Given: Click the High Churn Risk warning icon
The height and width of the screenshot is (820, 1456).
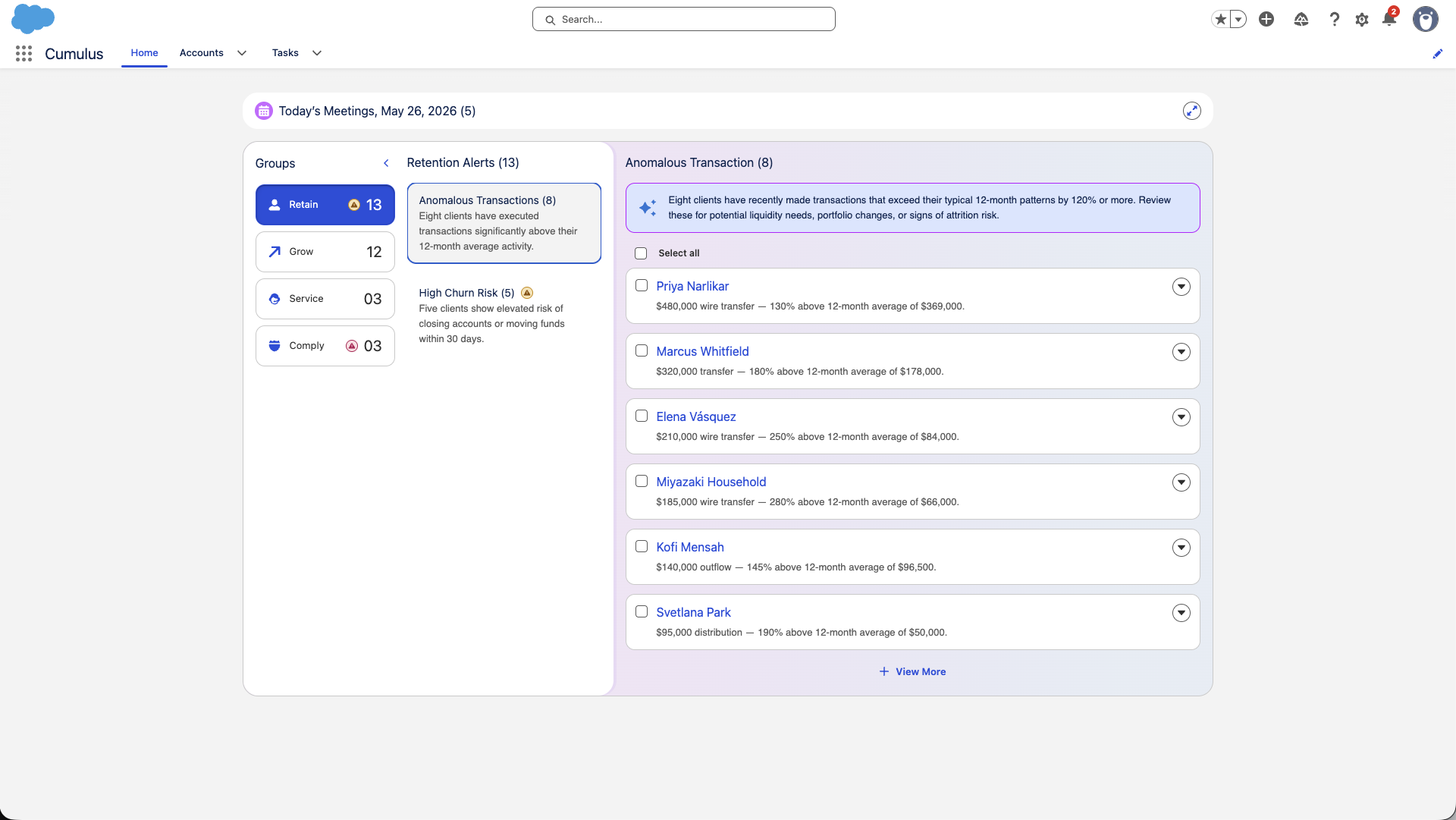Looking at the screenshot, I should 527,293.
